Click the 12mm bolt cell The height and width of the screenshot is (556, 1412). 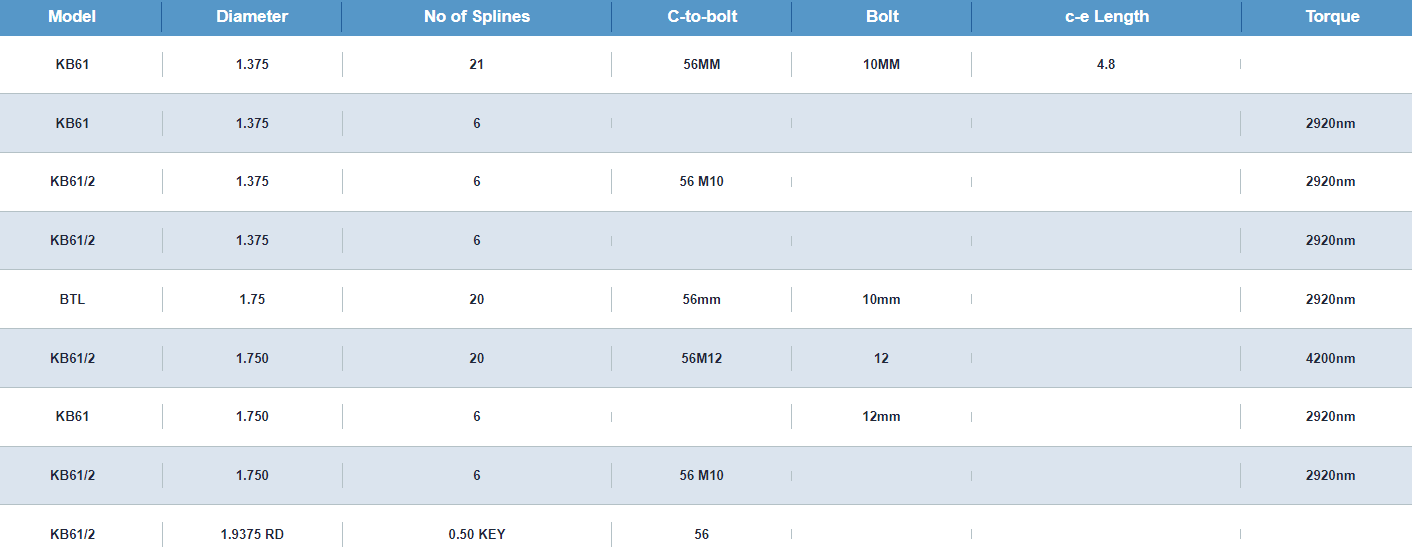882,416
